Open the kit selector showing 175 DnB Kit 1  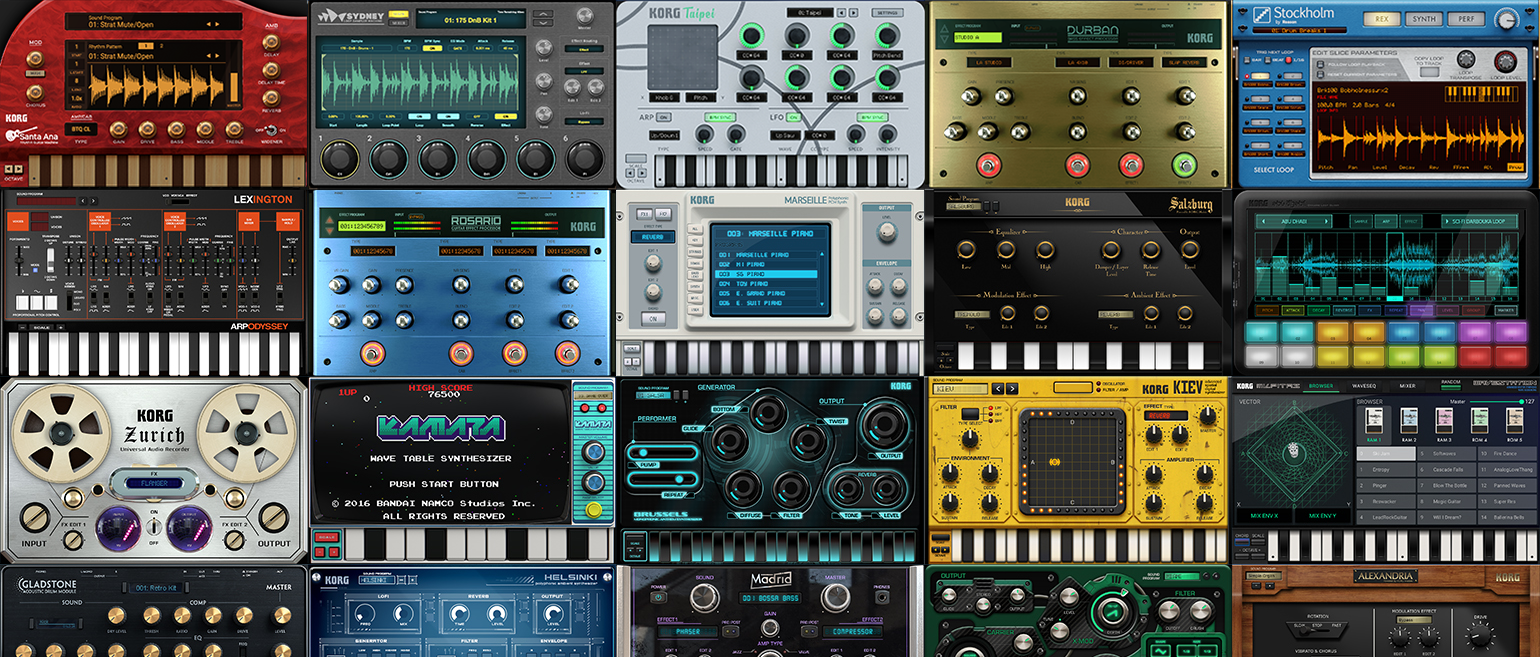(x=470, y=20)
